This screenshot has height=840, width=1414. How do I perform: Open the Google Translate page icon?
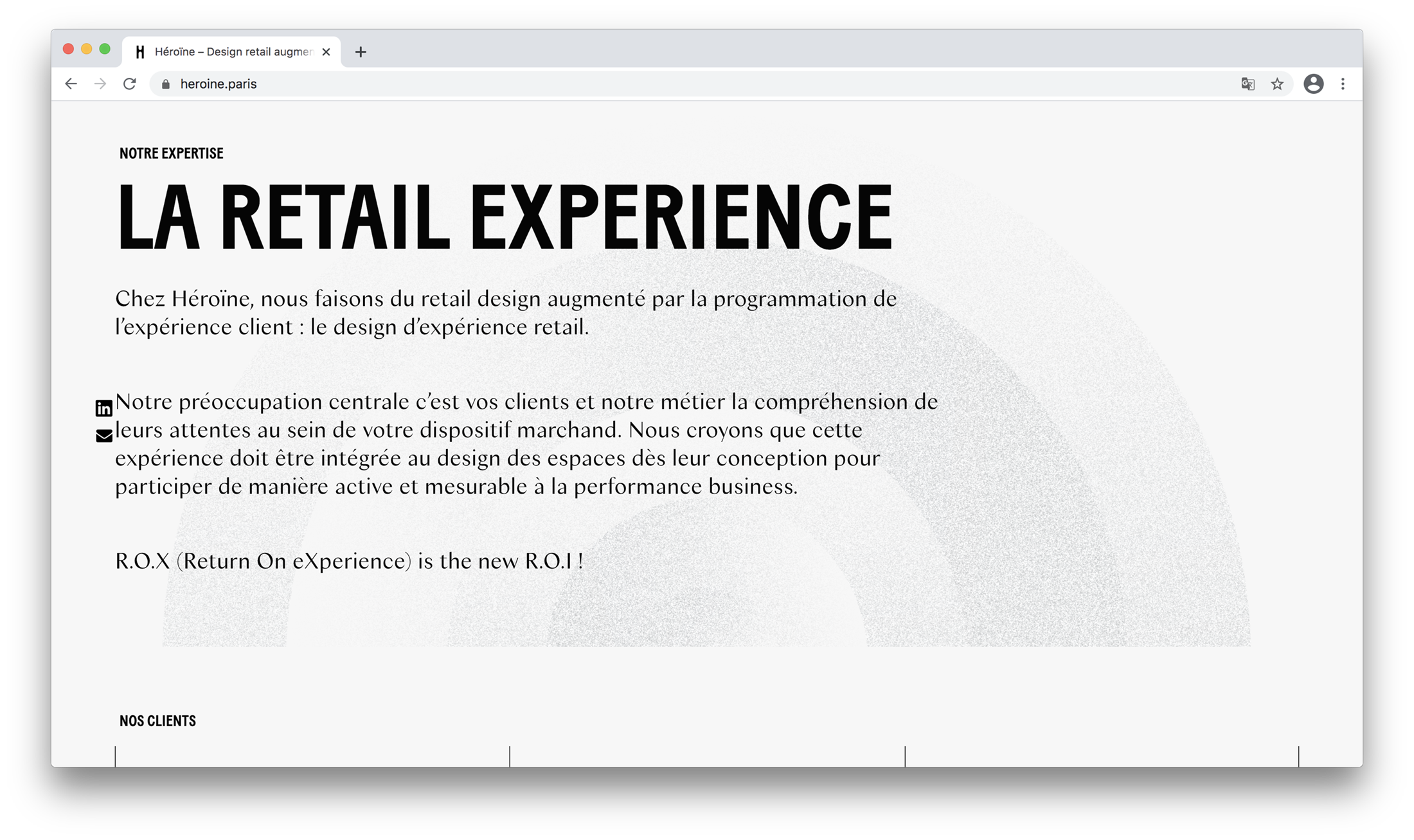(1248, 84)
